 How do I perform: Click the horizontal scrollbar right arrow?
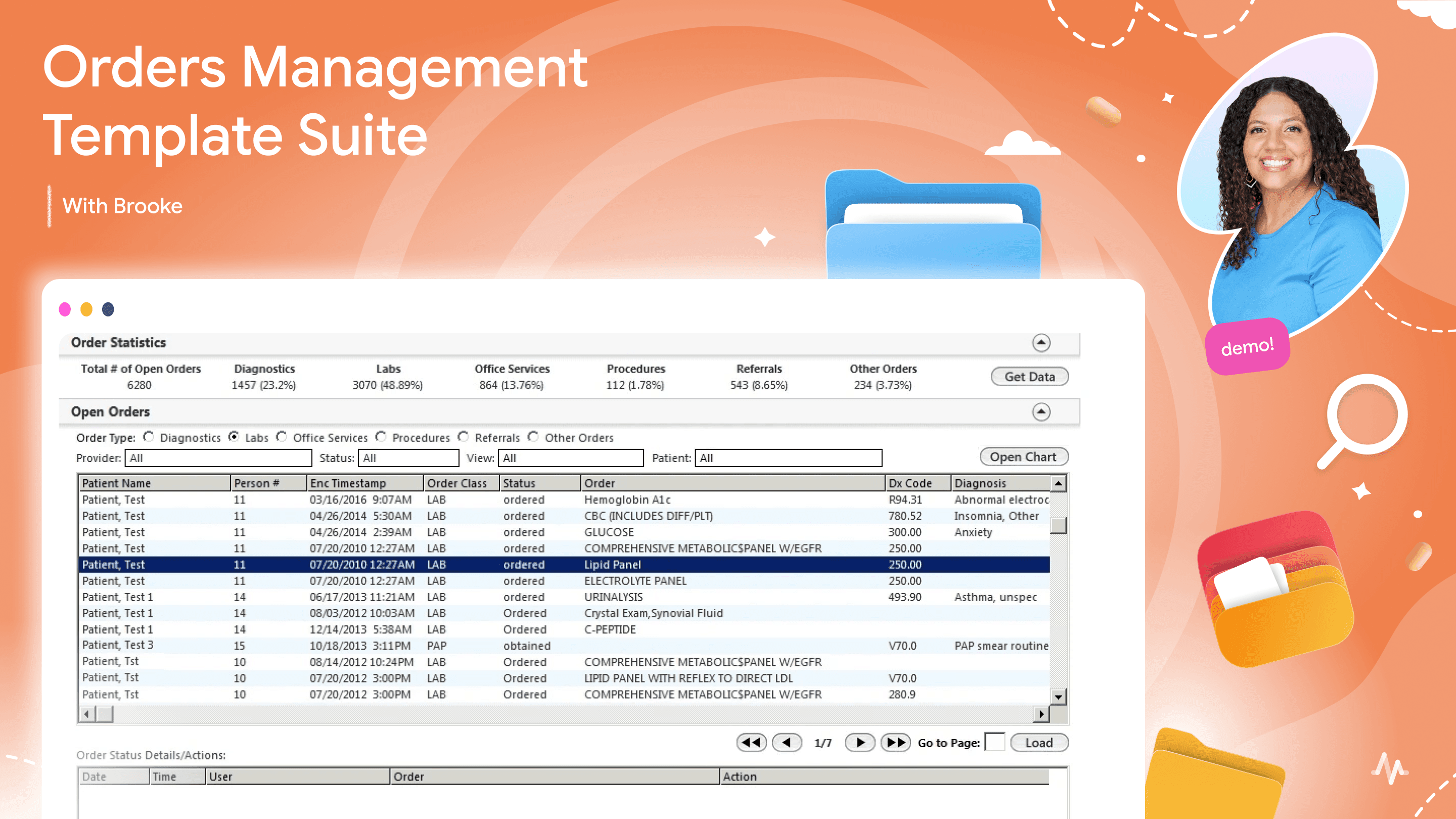pyautogui.click(x=1041, y=714)
